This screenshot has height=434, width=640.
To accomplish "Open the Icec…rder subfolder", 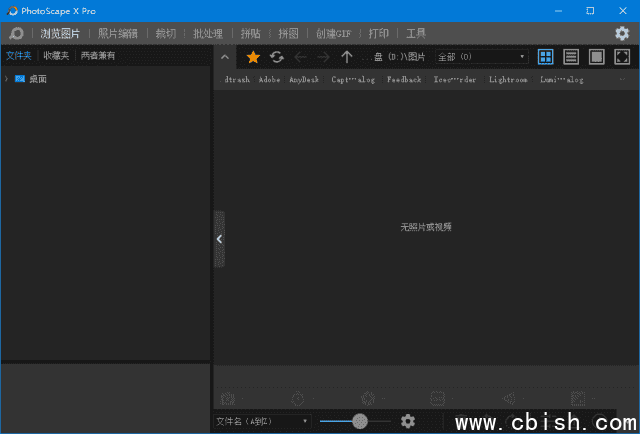I will tap(455, 80).
